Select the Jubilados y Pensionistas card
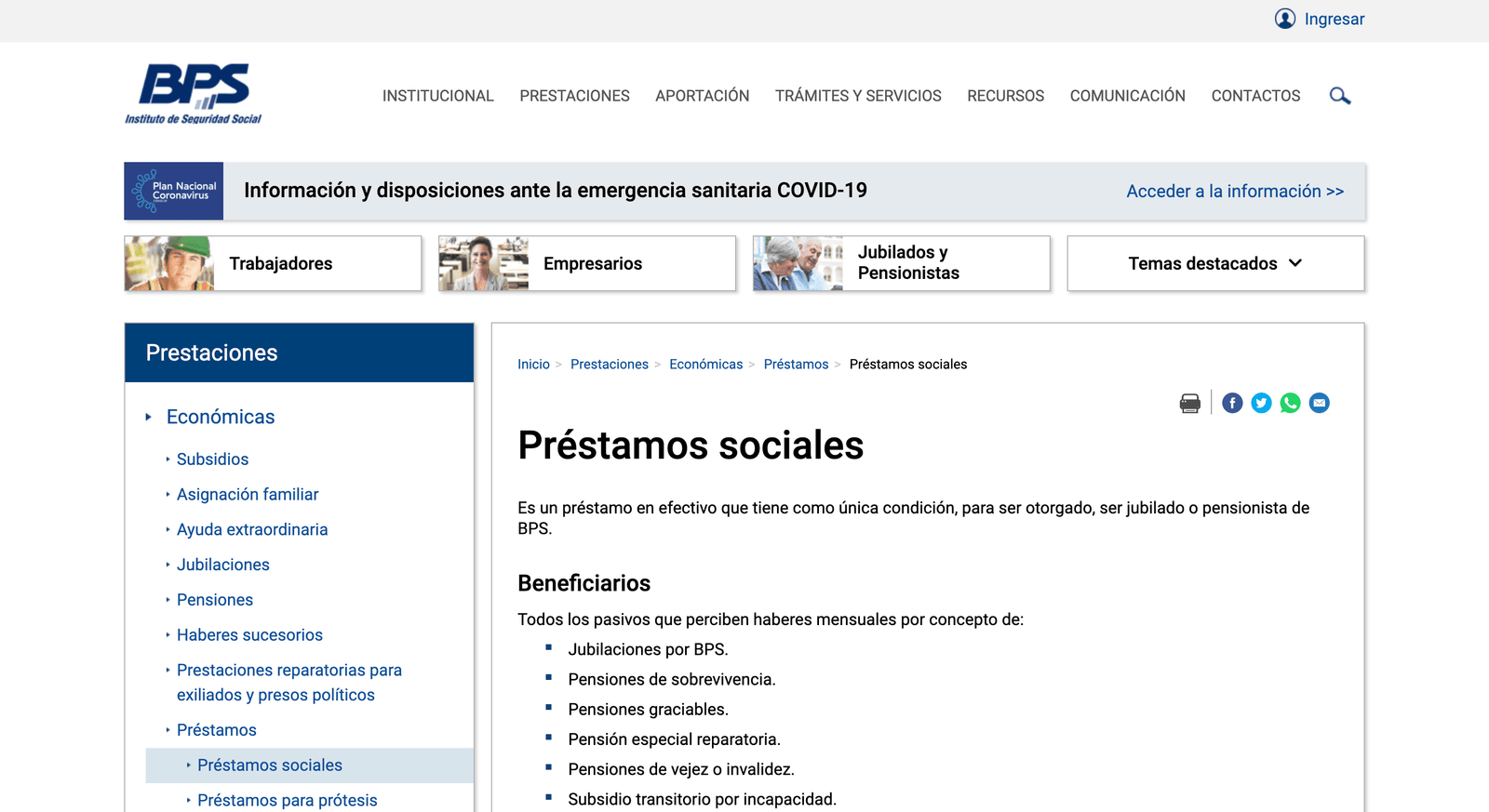This screenshot has width=1489, height=812. point(902,263)
